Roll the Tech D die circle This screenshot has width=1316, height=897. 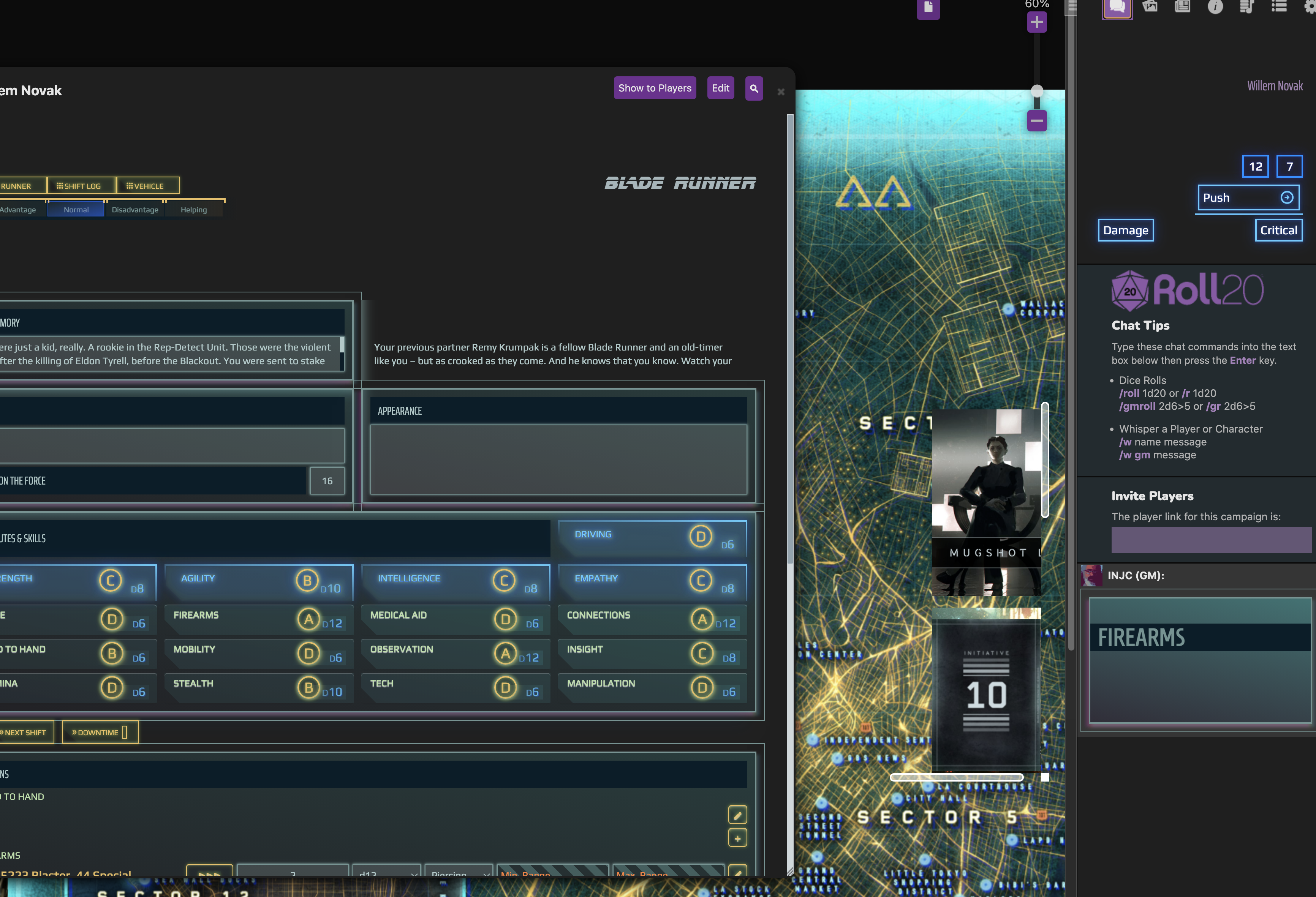pos(505,688)
